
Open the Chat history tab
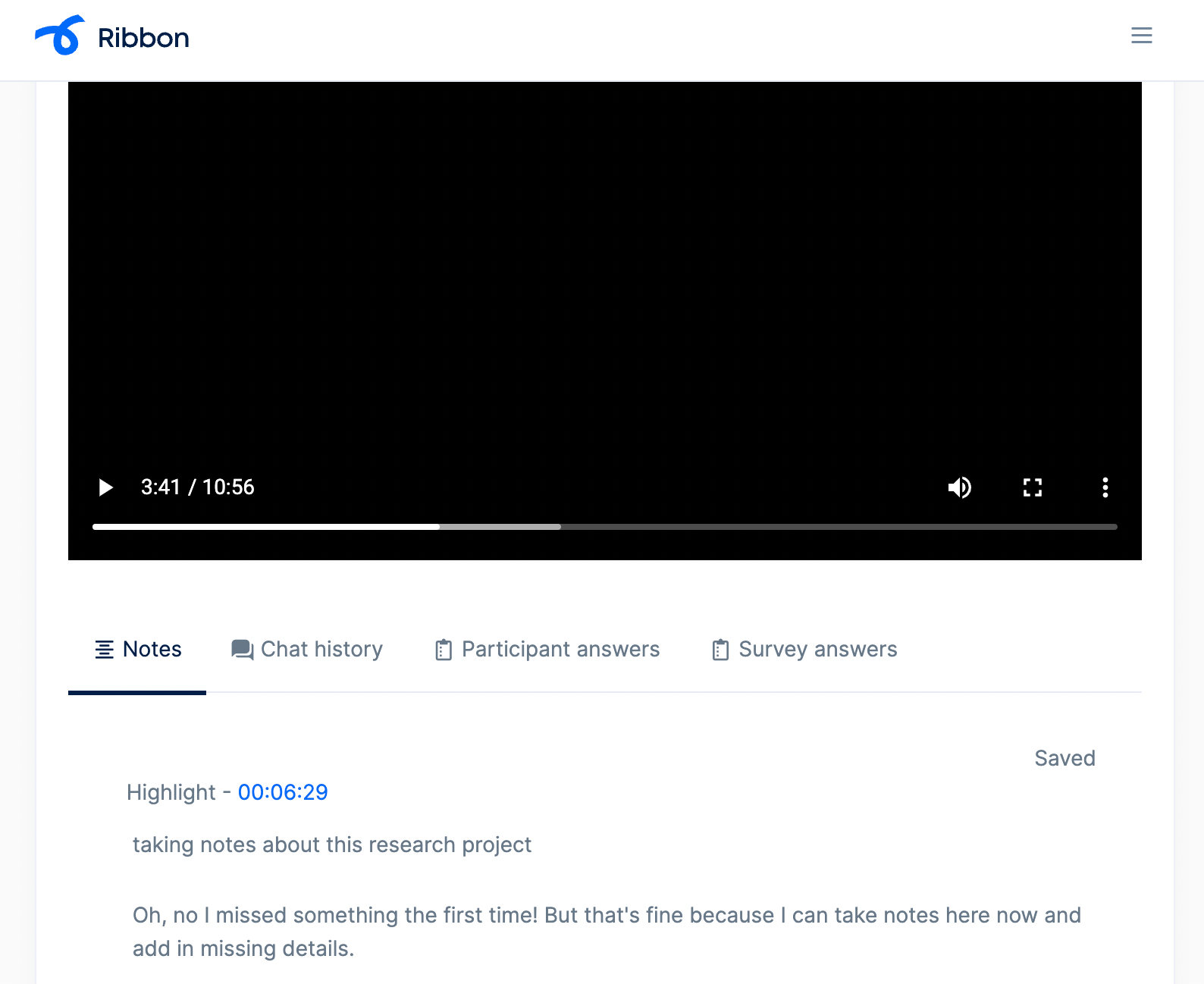pos(307,650)
